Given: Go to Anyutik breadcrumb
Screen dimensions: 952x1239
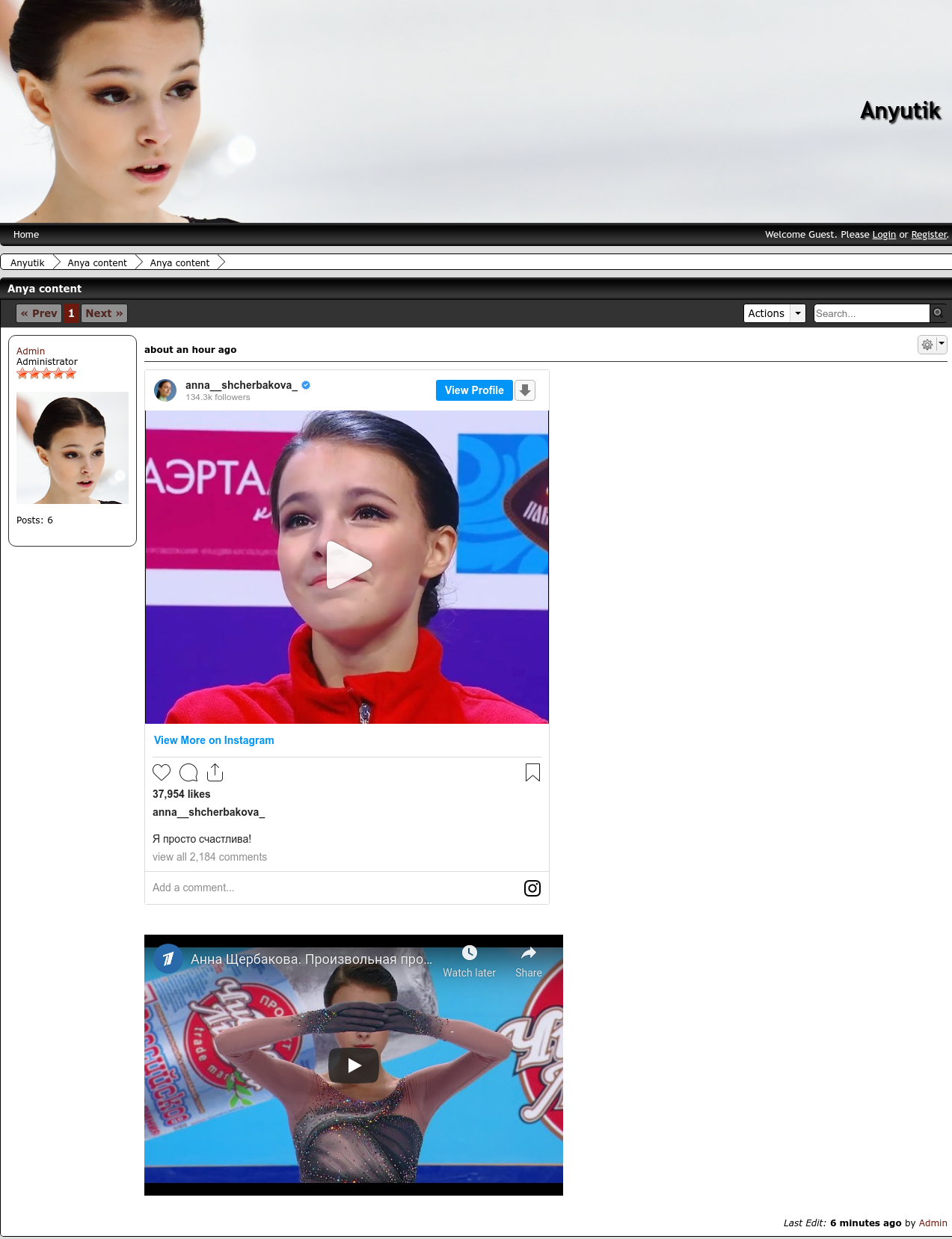Looking at the screenshot, I should [x=28, y=263].
